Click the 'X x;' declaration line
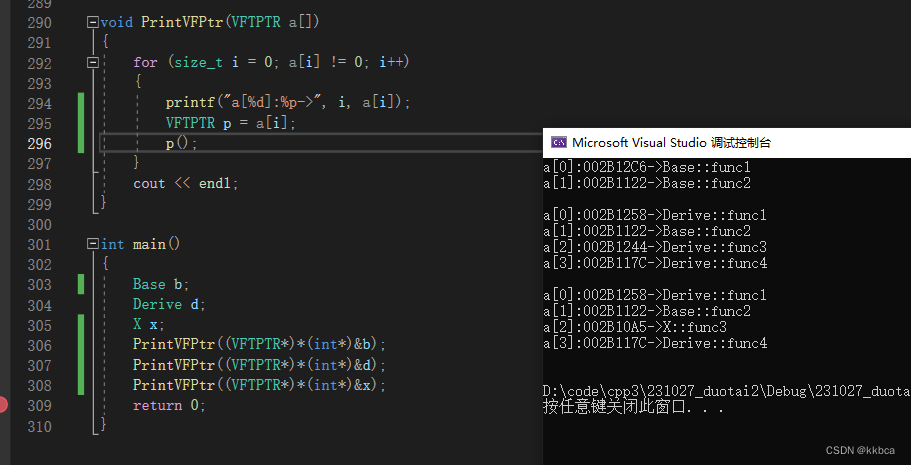 149,324
